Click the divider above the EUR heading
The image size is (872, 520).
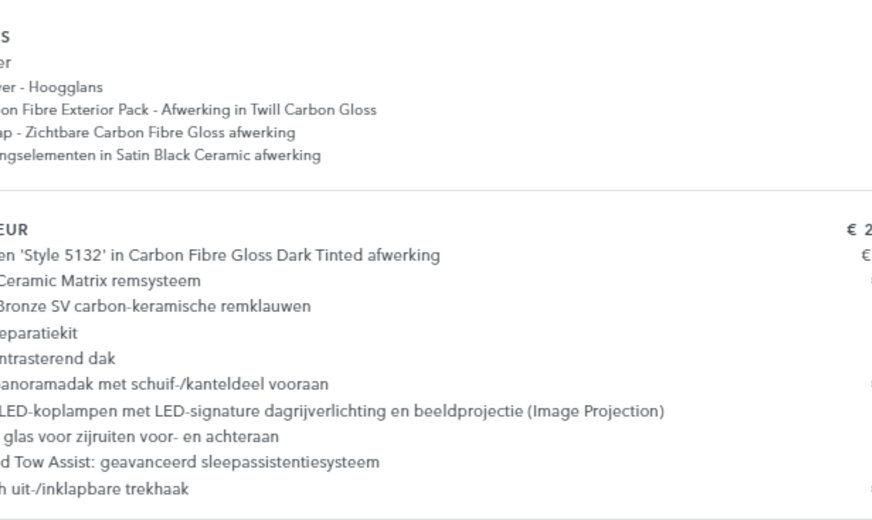tap(436, 190)
